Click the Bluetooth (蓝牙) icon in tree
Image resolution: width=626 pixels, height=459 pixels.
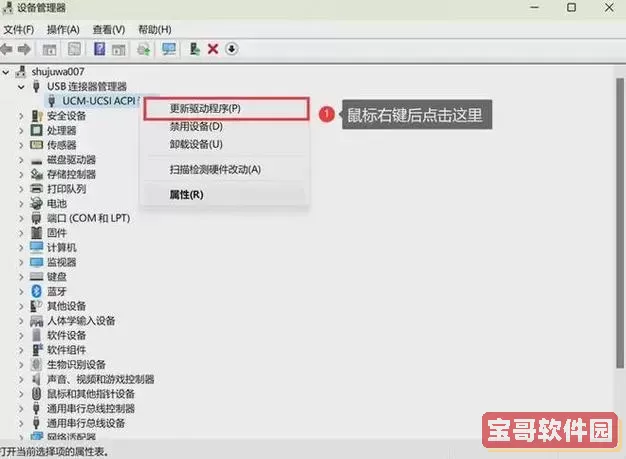pyautogui.click(x=37, y=291)
